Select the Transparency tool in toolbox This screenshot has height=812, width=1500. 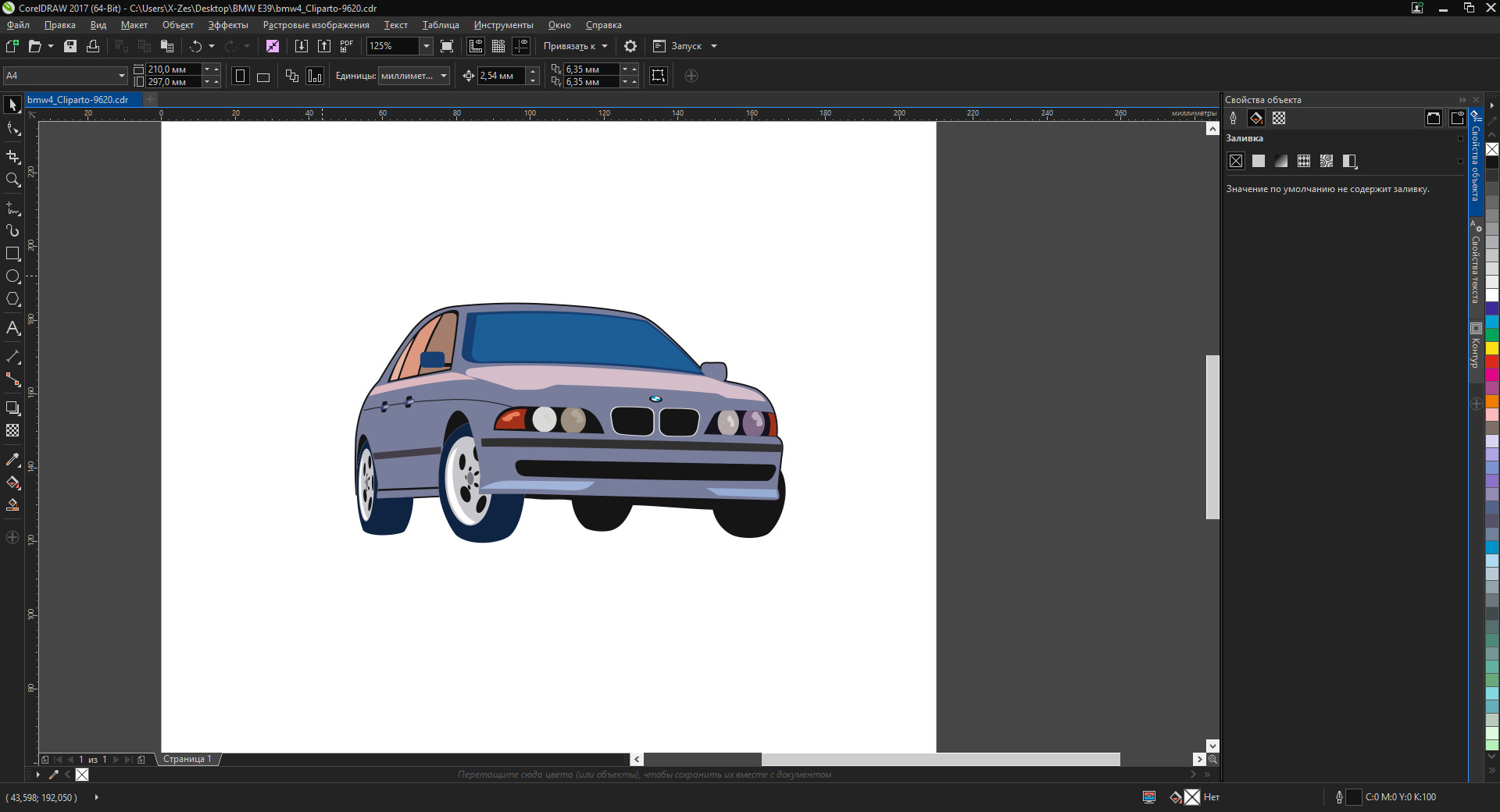[x=12, y=430]
